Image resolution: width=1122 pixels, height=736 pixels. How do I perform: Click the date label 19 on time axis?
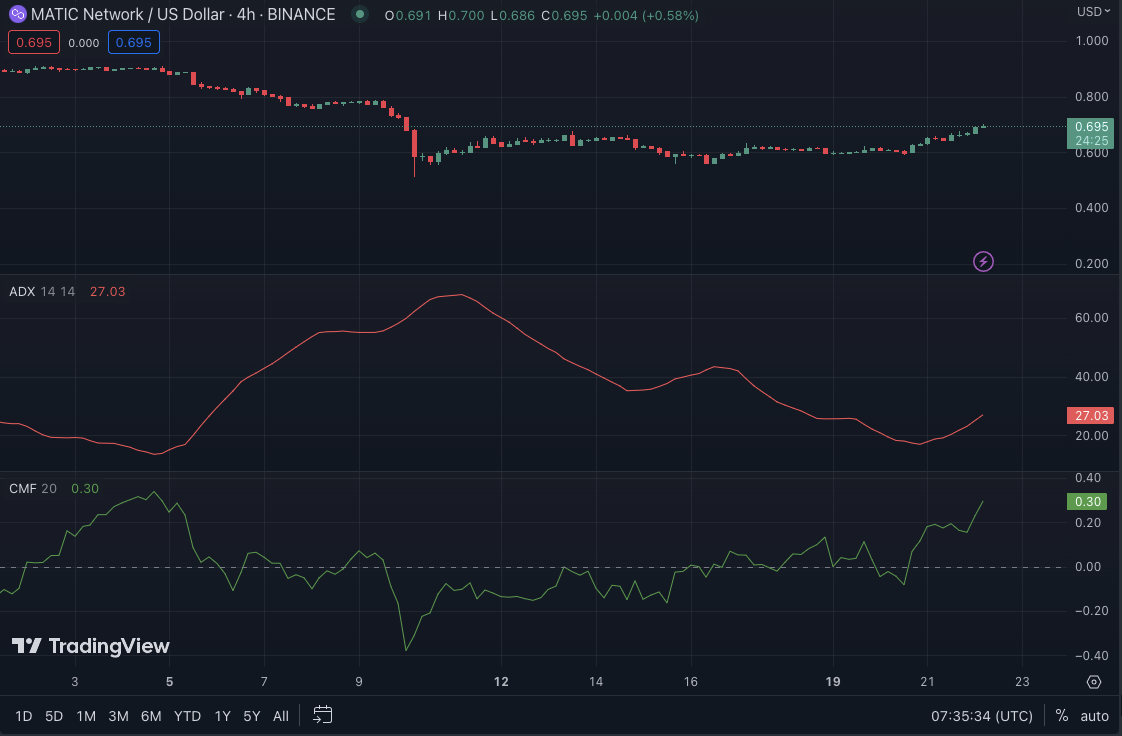coord(833,682)
